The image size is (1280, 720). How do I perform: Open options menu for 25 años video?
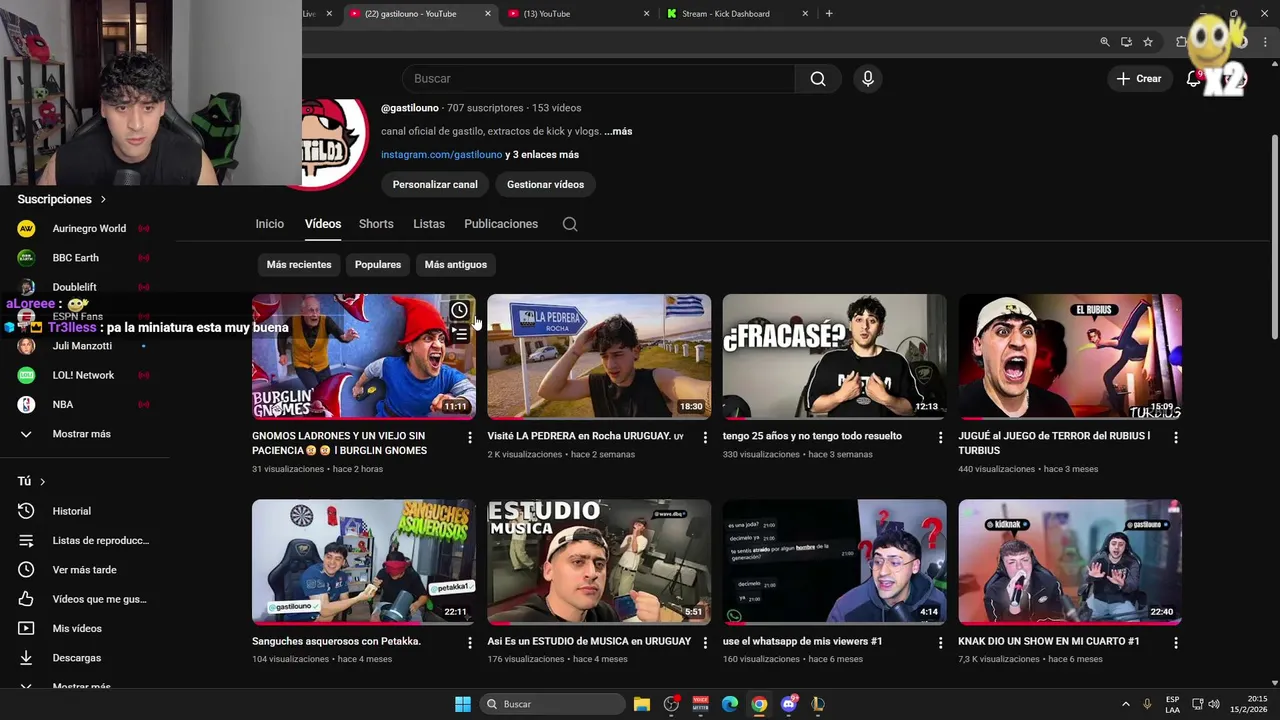point(940,437)
